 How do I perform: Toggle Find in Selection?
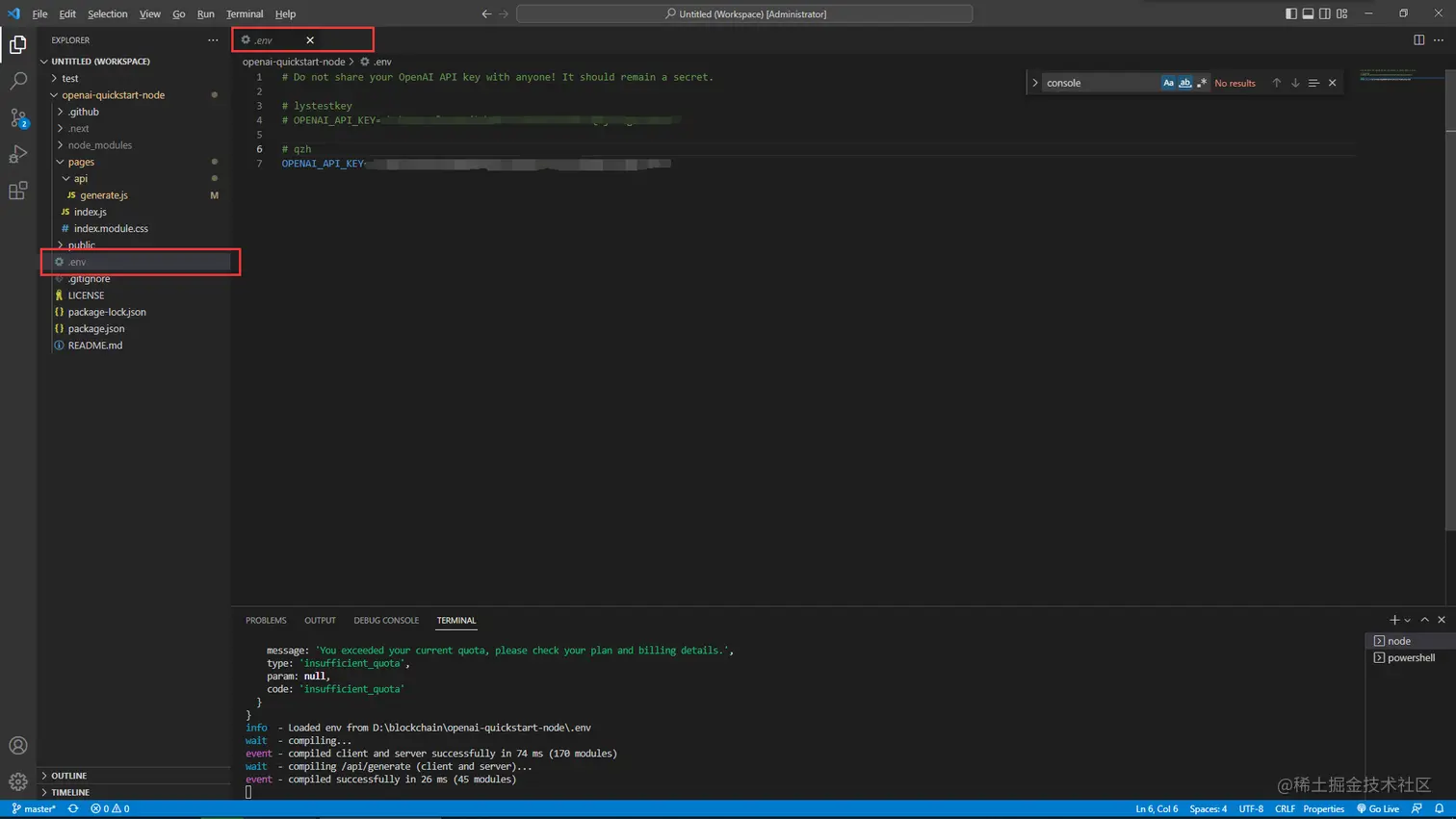point(1313,83)
